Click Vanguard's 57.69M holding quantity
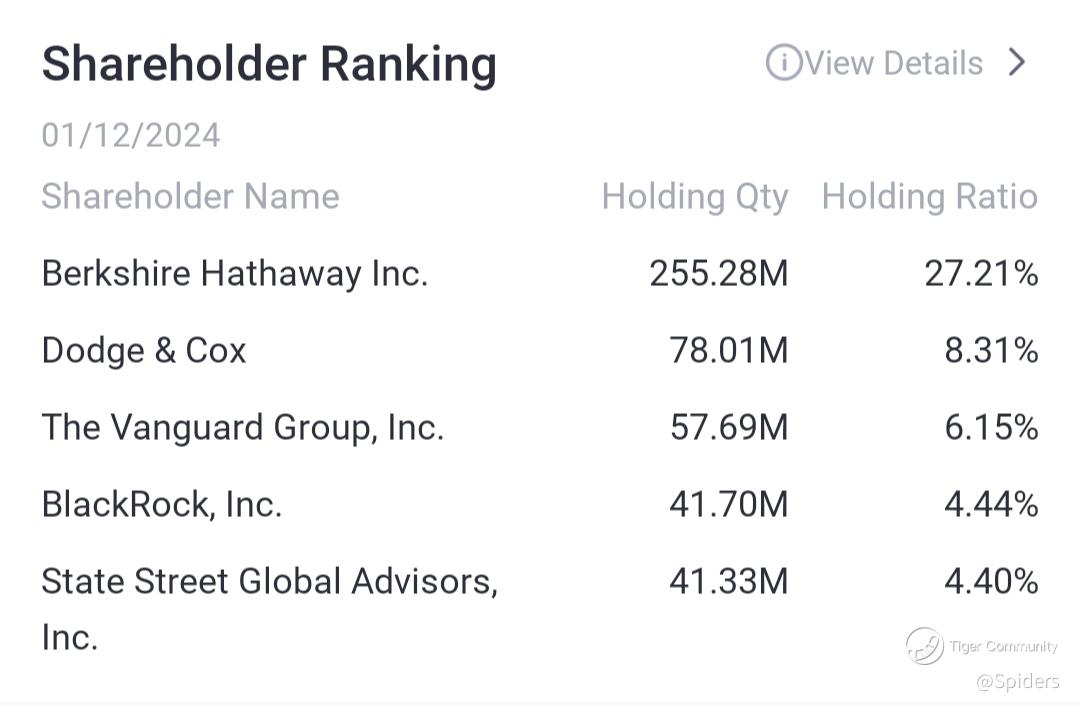This screenshot has width=1080, height=706. pyautogui.click(x=729, y=428)
